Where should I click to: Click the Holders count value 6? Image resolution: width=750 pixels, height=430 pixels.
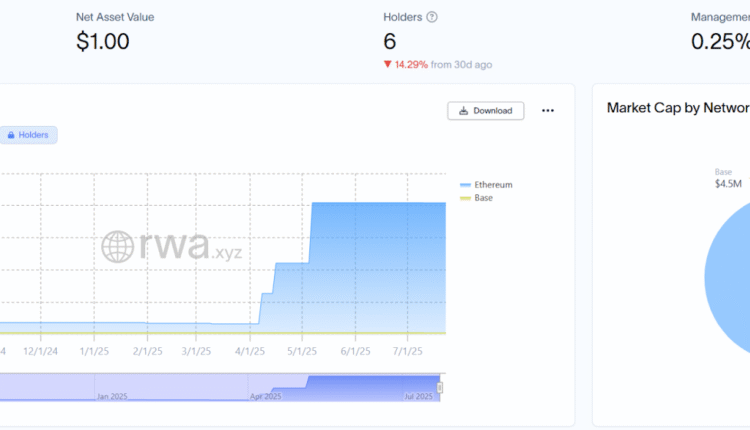pos(390,42)
